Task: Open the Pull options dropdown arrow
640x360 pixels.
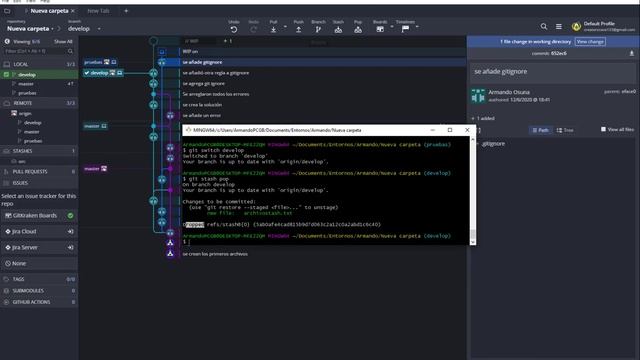Action: 285,27
